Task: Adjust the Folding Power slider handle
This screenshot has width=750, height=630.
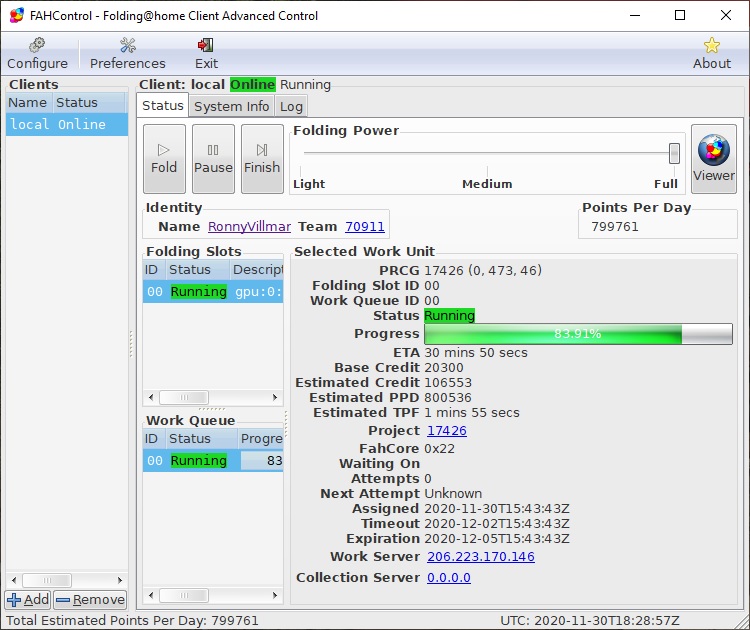Action: (674, 153)
